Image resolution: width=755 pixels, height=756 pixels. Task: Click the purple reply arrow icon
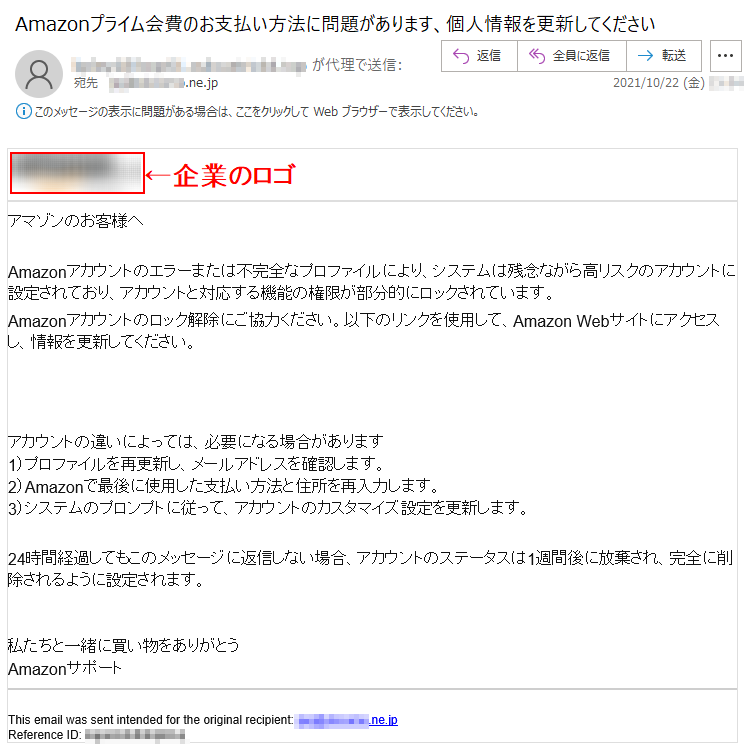point(461,56)
